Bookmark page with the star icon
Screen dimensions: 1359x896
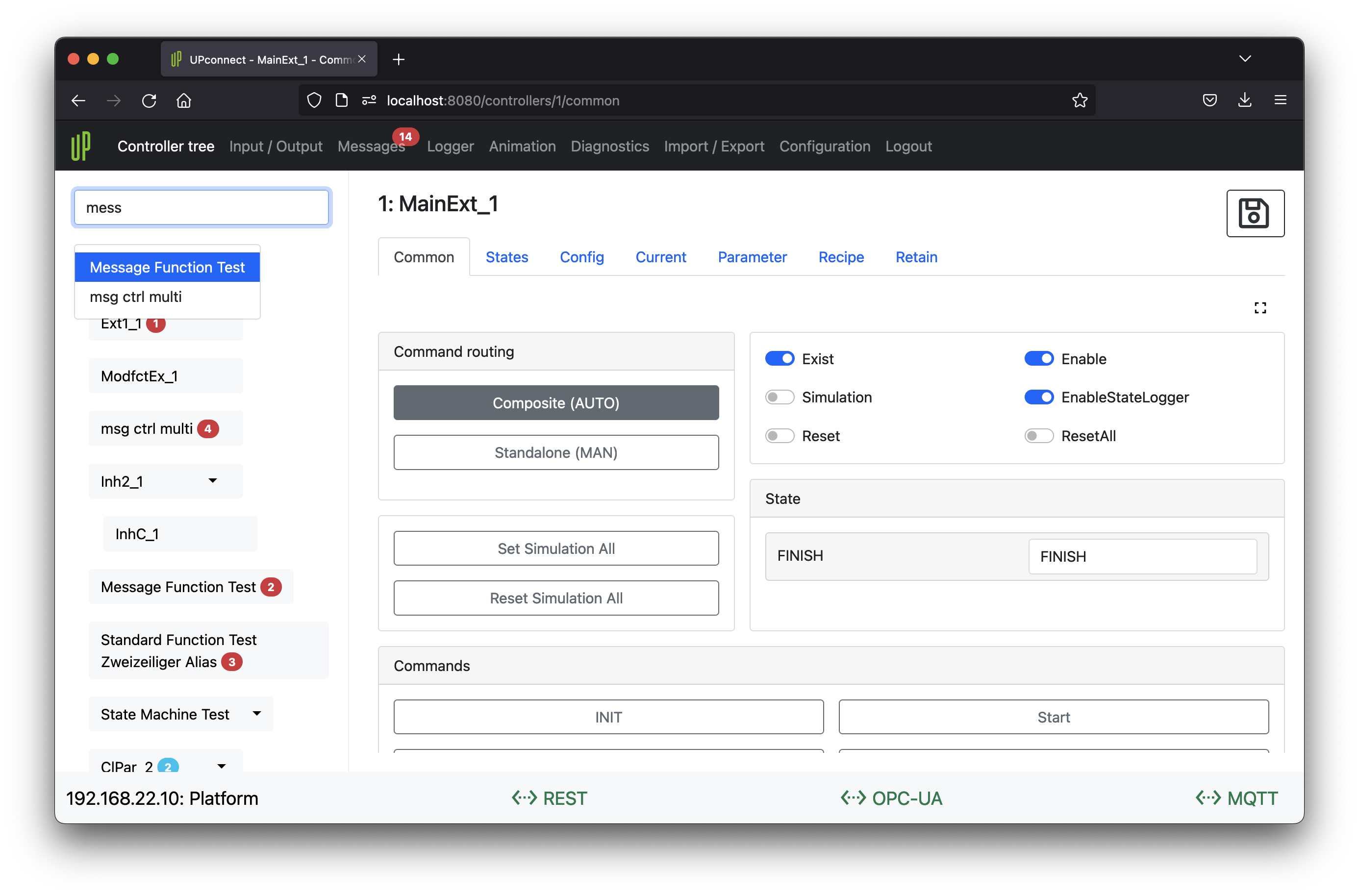coord(1079,100)
